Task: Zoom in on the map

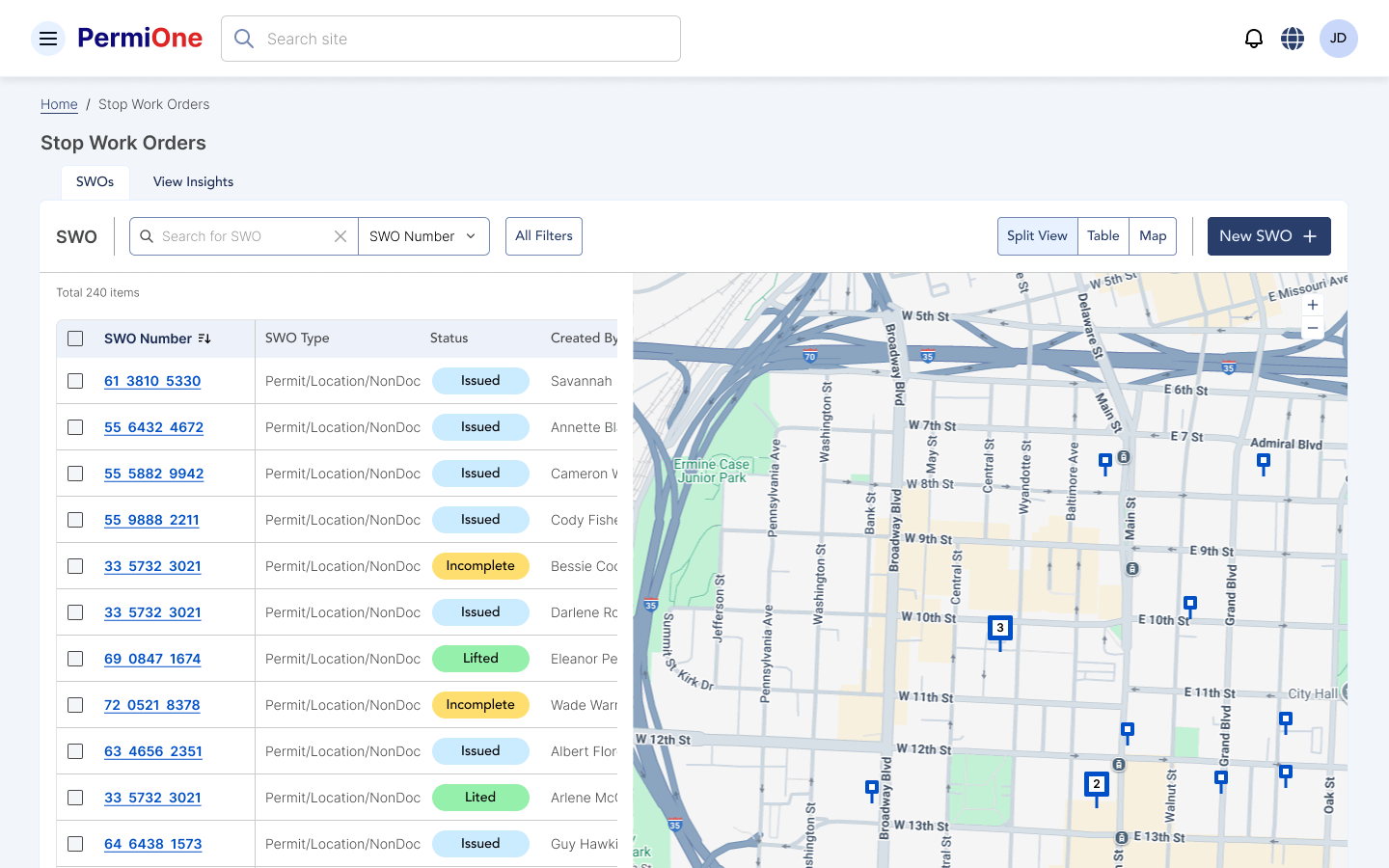Action: click(x=1312, y=305)
